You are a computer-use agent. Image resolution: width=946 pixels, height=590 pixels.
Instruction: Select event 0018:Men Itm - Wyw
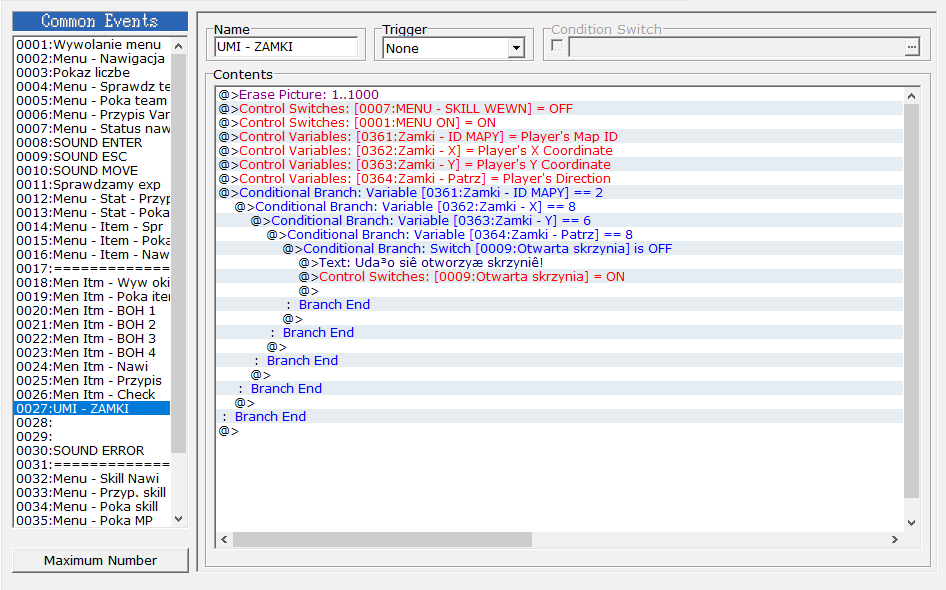coord(92,282)
